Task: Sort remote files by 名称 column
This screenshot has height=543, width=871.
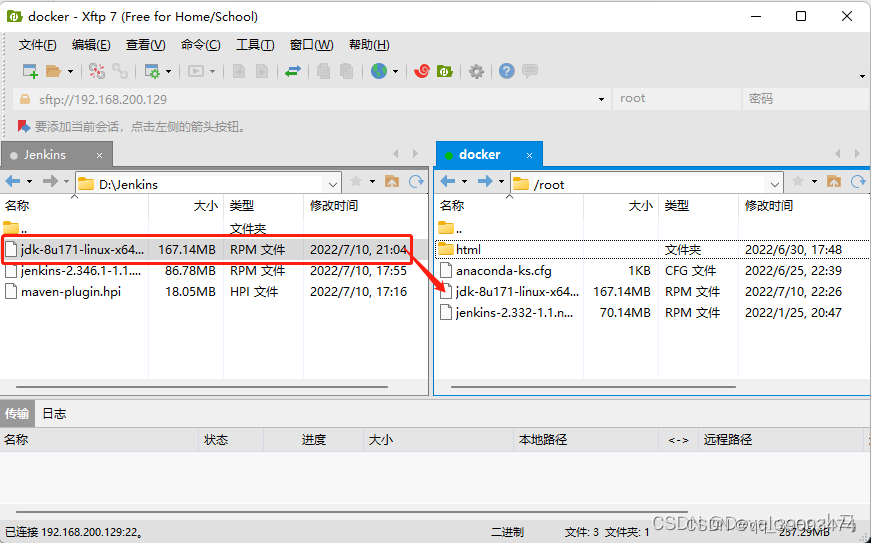Action: coord(509,206)
